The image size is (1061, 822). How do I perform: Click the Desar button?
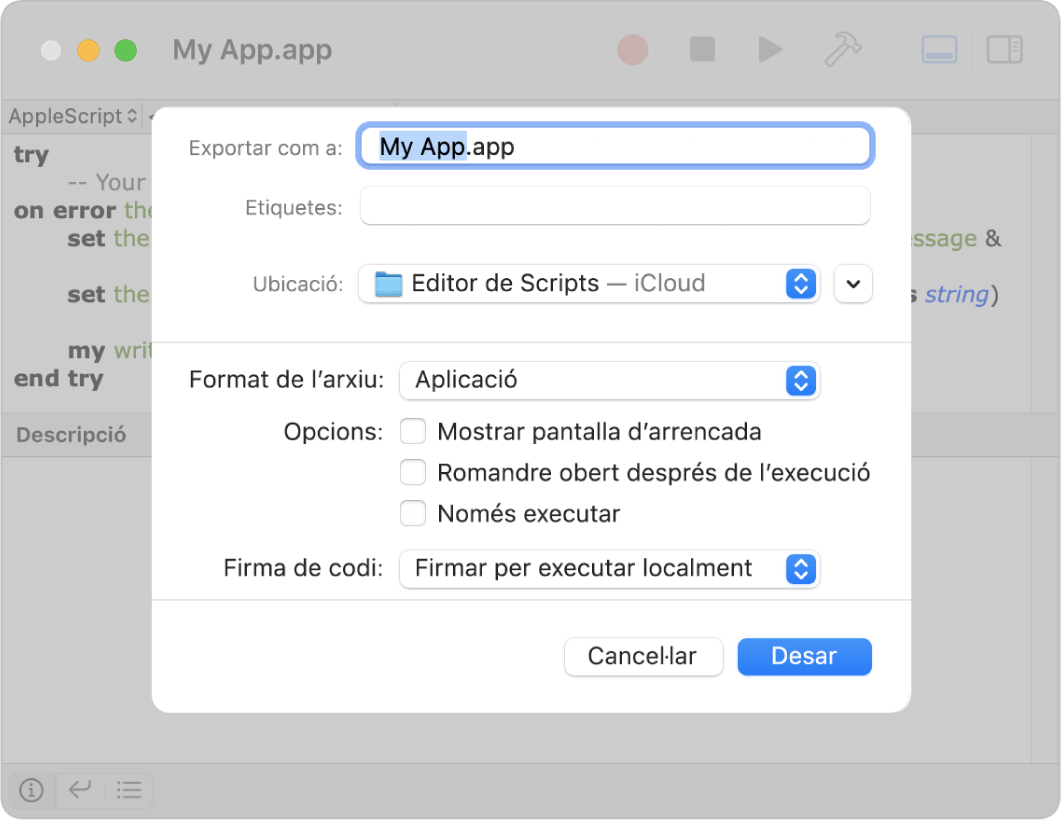point(804,656)
